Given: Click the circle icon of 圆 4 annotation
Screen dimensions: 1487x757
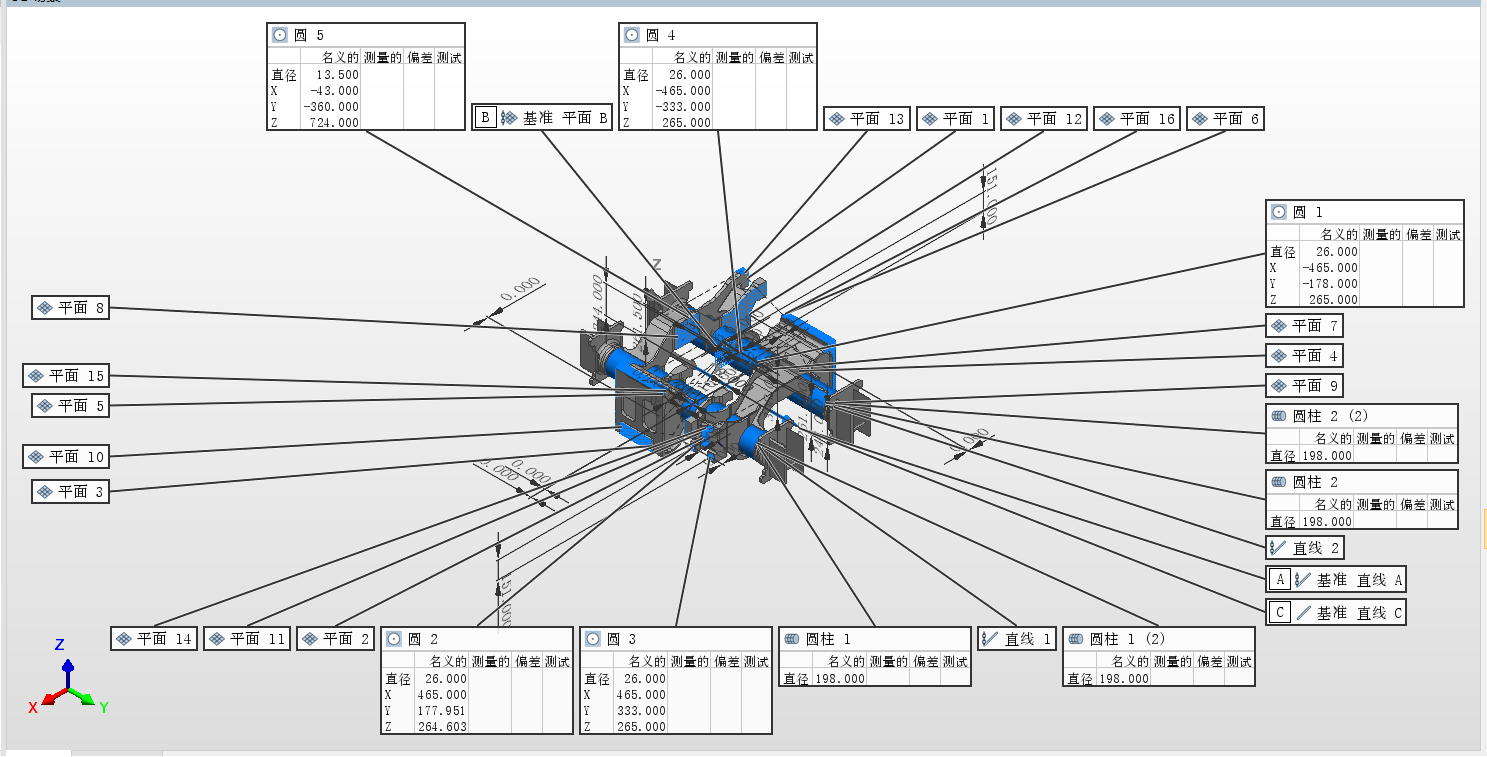Looking at the screenshot, I should [632, 35].
